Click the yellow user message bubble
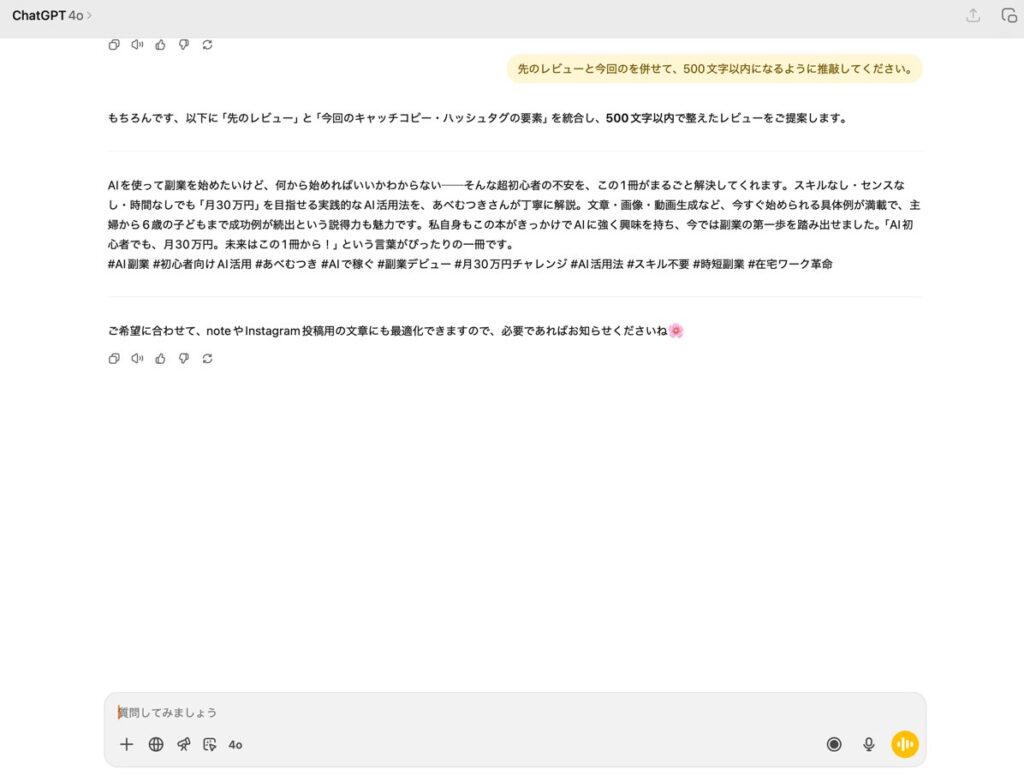 (x=714, y=69)
